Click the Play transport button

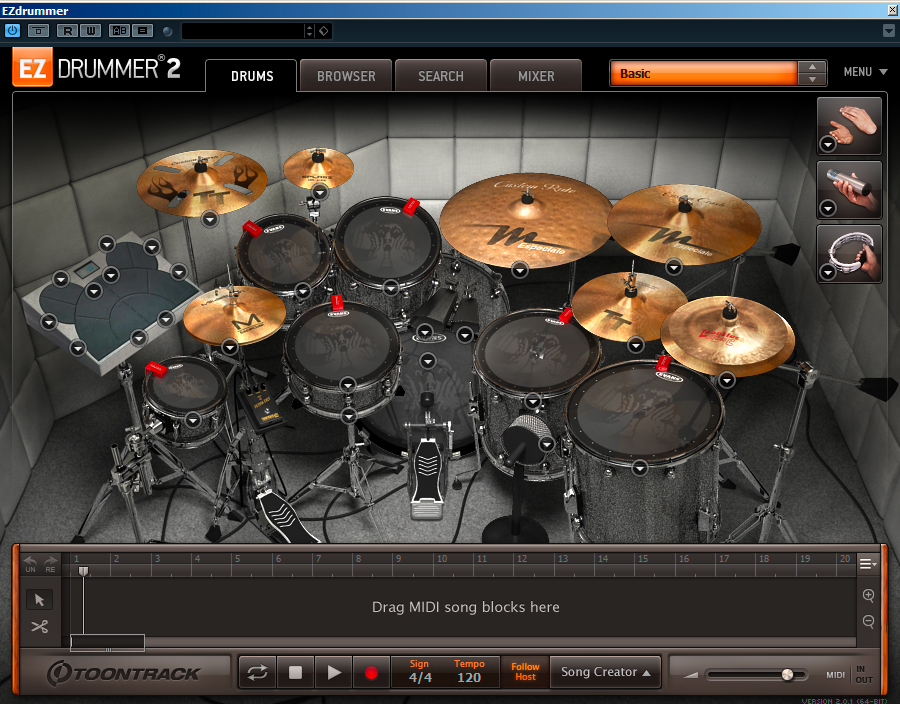[x=333, y=672]
